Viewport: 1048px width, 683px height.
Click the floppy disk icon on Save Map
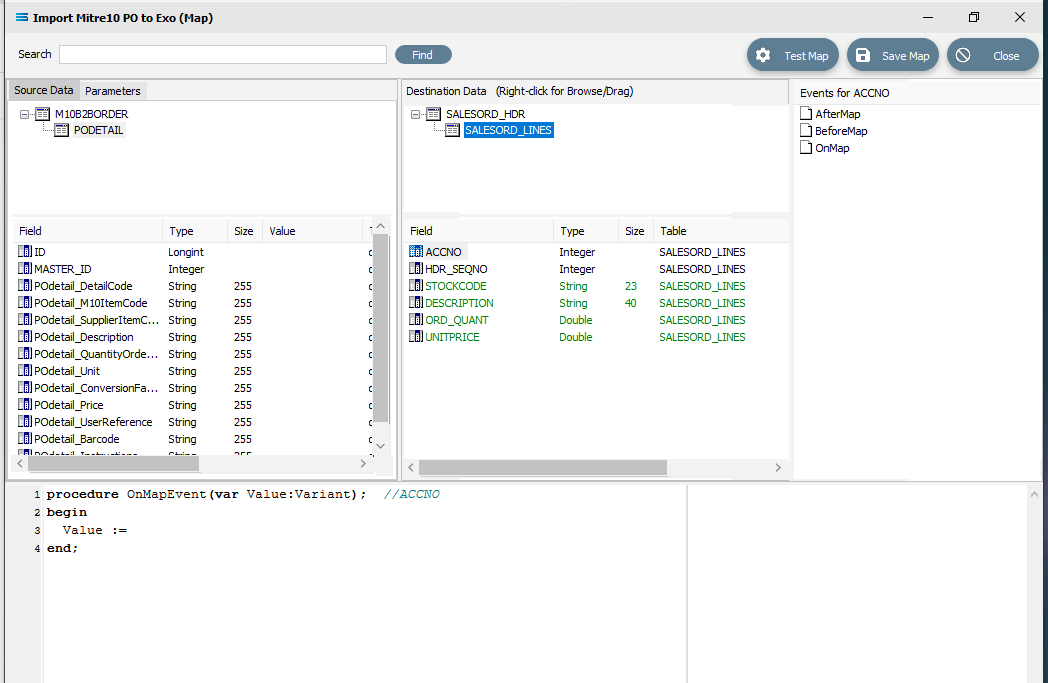(863, 55)
